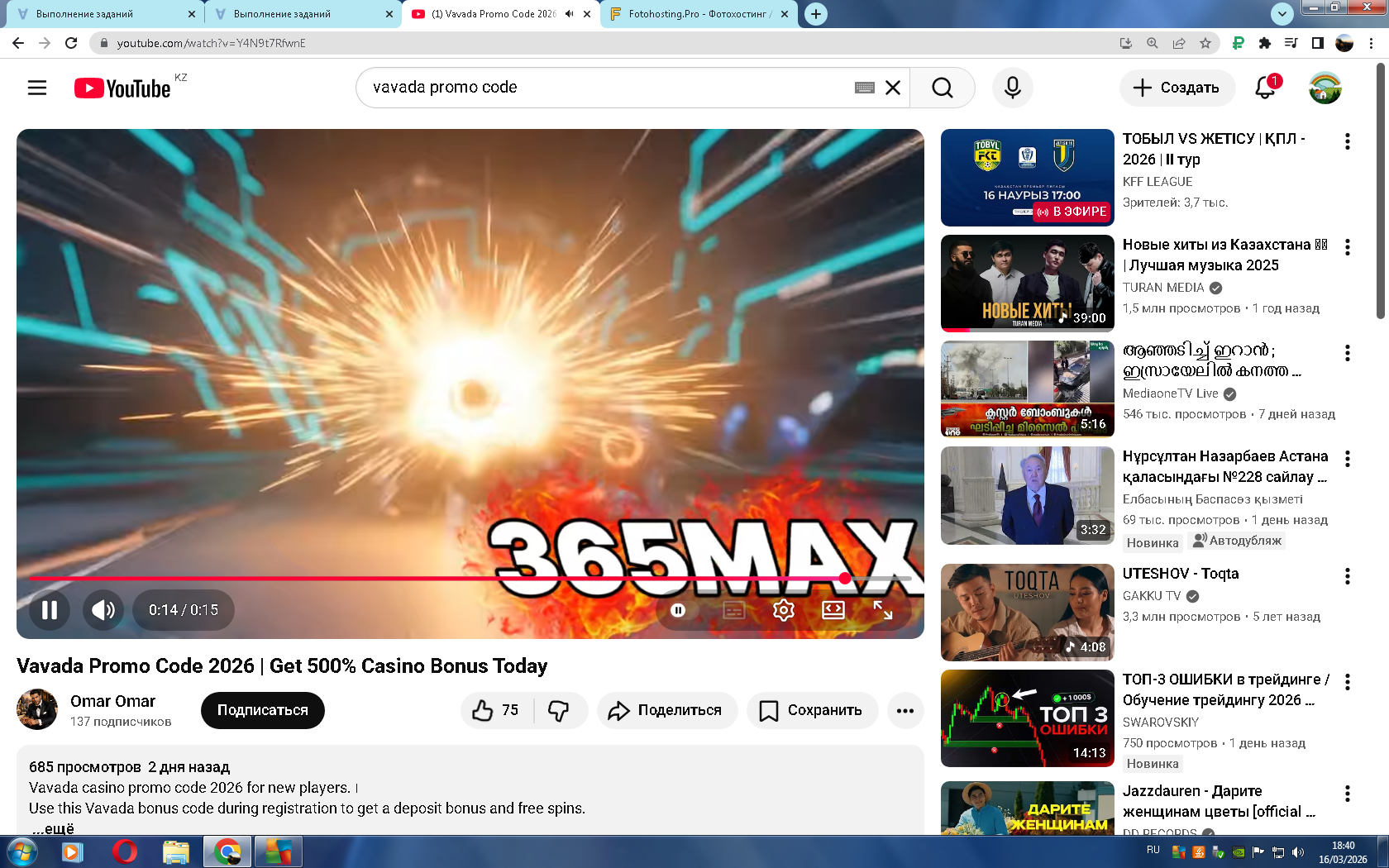This screenshot has height=868, width=1389.
Task: Open the system volume tray icon
Action: click(x=1298, y=852)
